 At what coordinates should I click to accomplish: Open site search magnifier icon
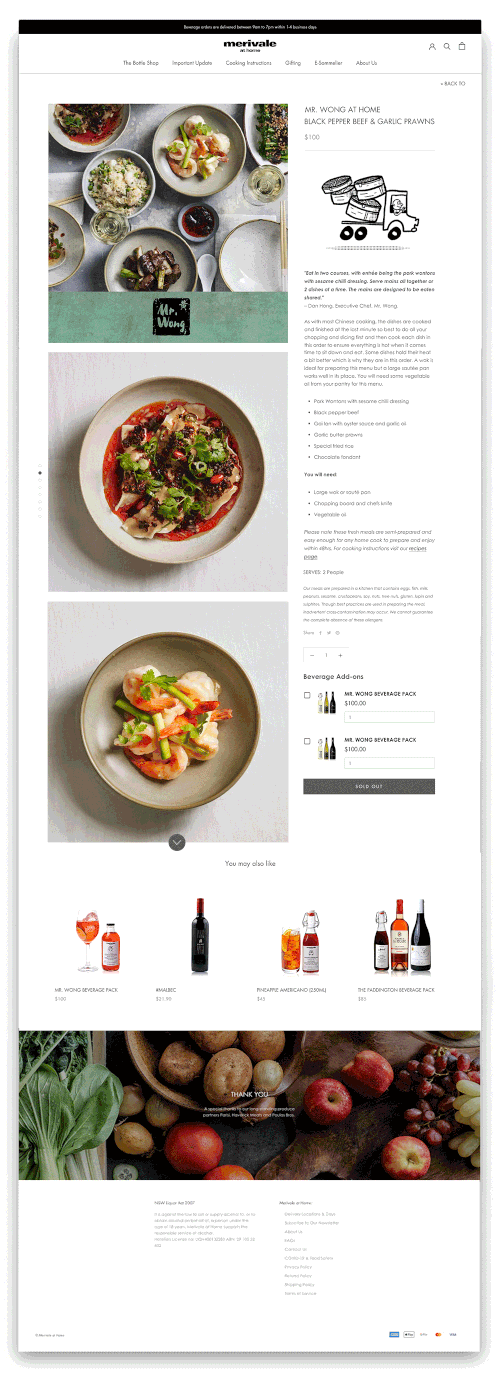[x=447, y=46]
